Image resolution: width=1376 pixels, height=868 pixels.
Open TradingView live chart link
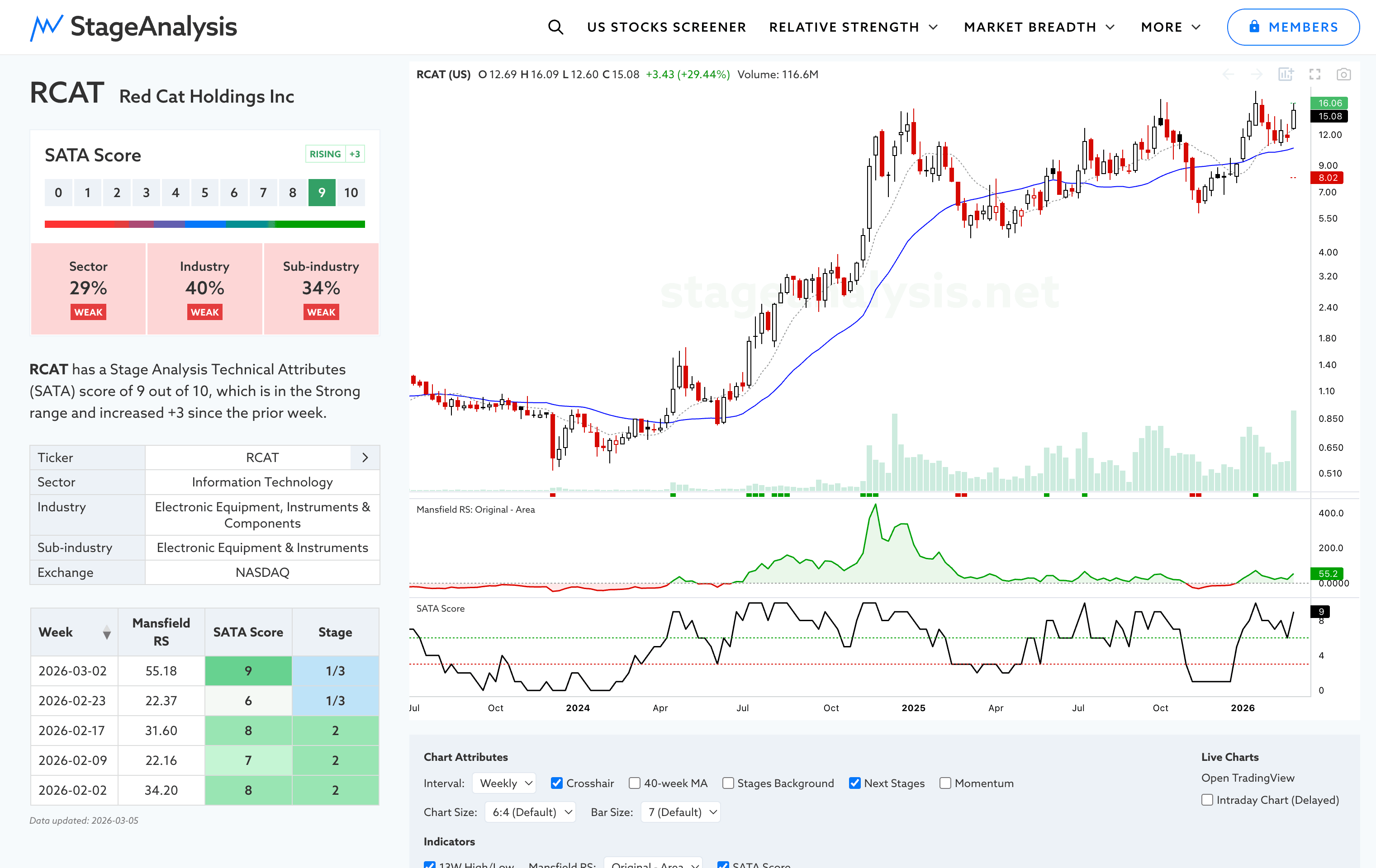pos(1248,778)
